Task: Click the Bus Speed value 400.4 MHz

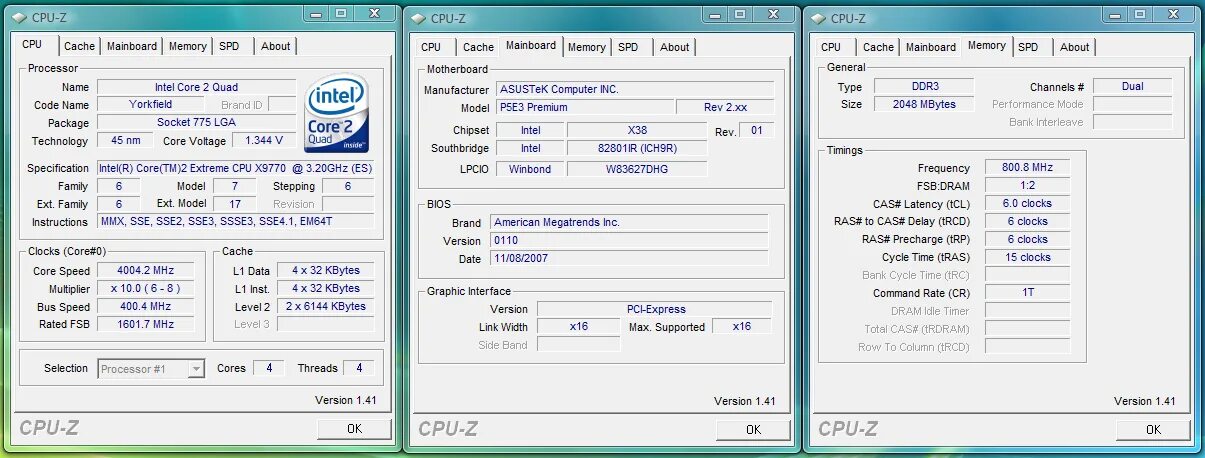Action: click(146, 307)
